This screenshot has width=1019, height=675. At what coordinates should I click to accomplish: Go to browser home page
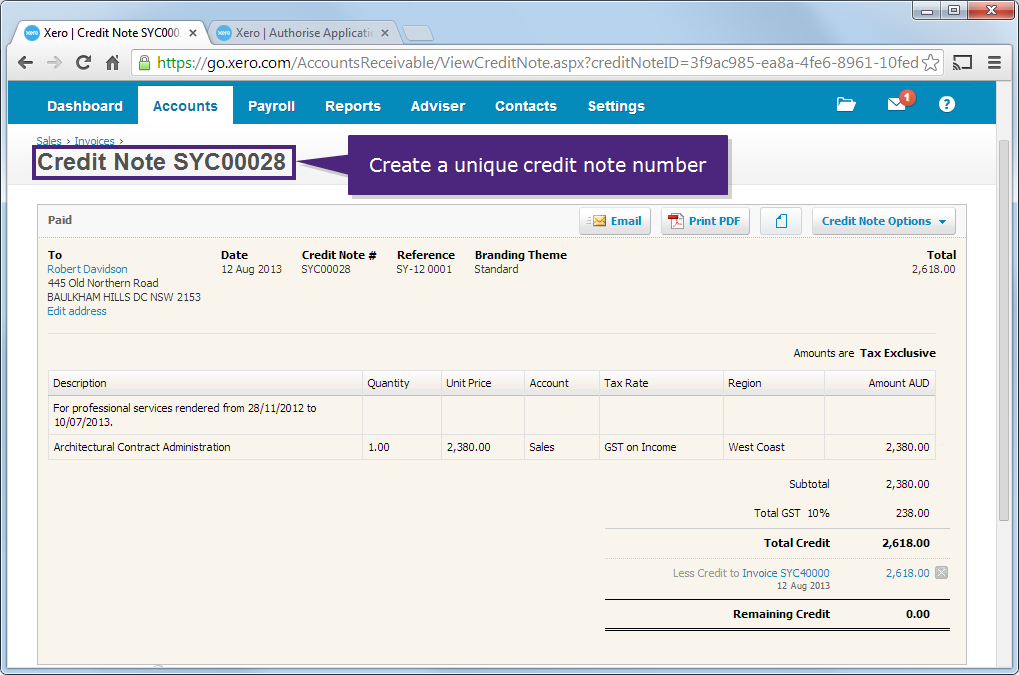click(x=112, y=61)
